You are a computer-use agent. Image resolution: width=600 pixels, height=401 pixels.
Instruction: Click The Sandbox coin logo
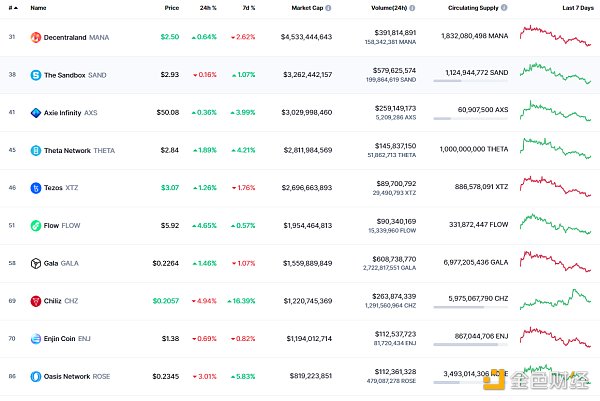pyautogui.click(x=36, y=75)
